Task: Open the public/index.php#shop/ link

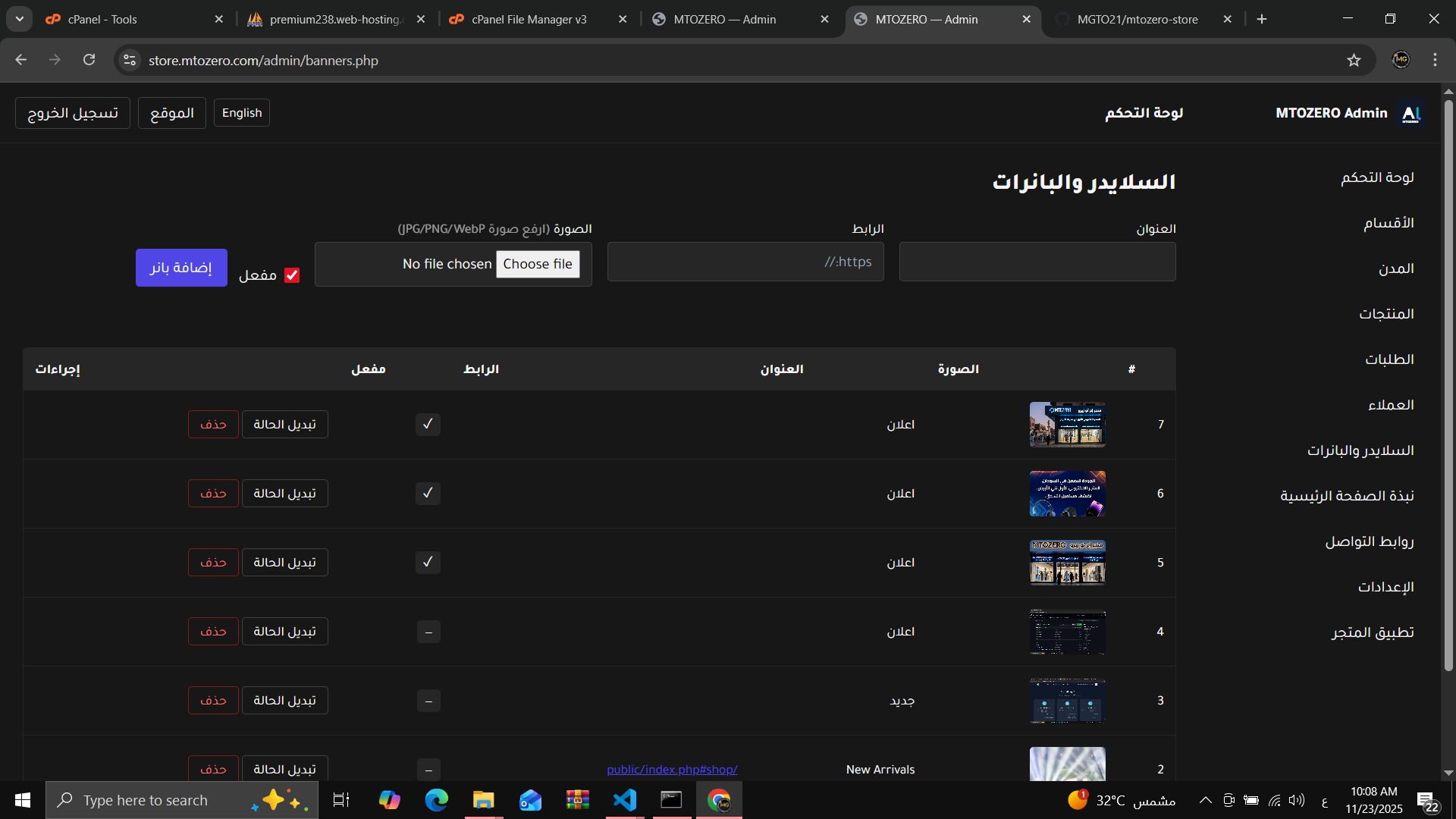Action: point(672,769)
